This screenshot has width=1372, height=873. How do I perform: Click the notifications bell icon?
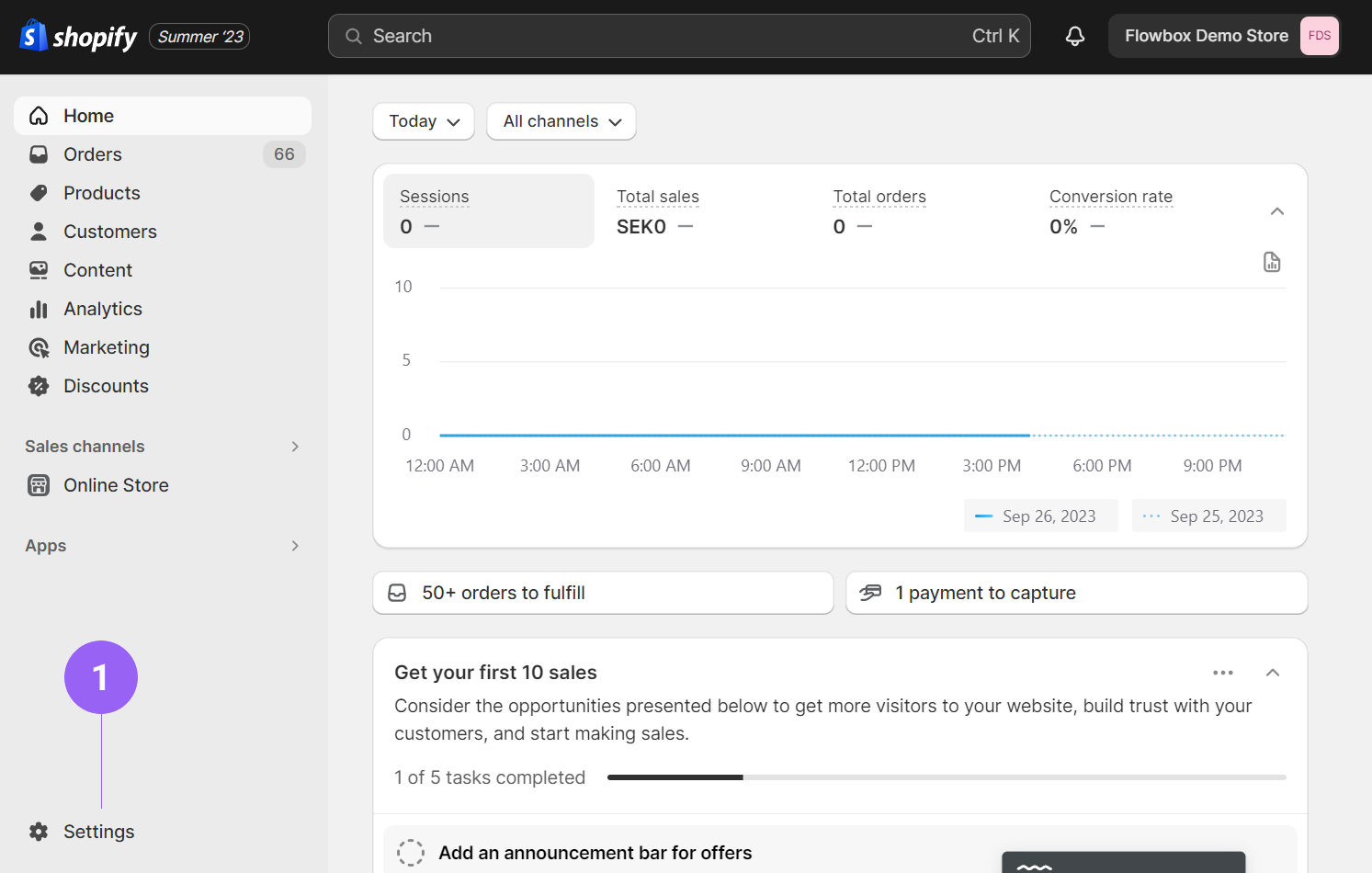pyautogui.click(x=1074, y=36)
